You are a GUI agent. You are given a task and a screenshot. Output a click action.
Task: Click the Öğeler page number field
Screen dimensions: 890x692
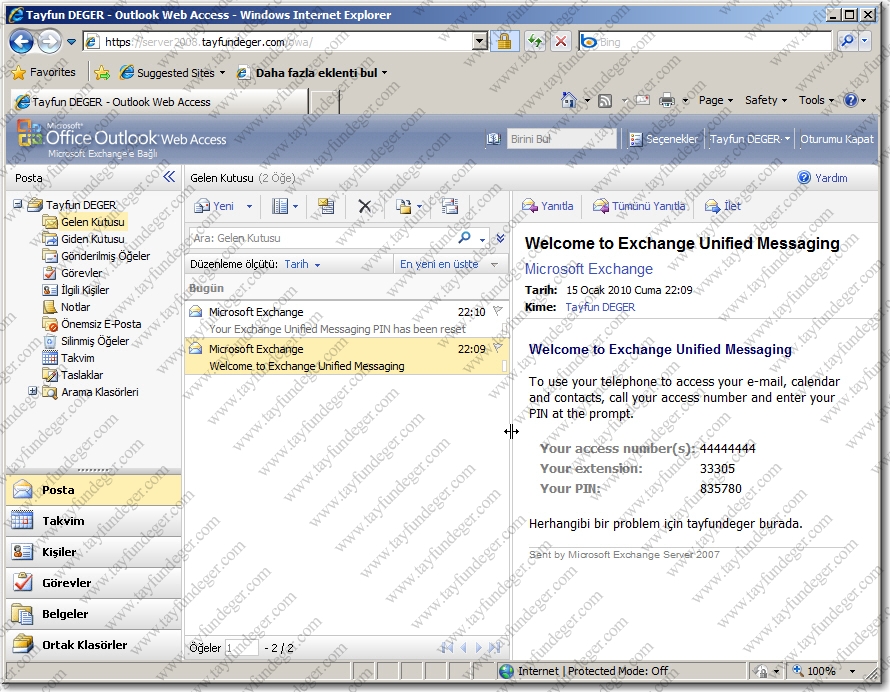[x=242, y=648]
